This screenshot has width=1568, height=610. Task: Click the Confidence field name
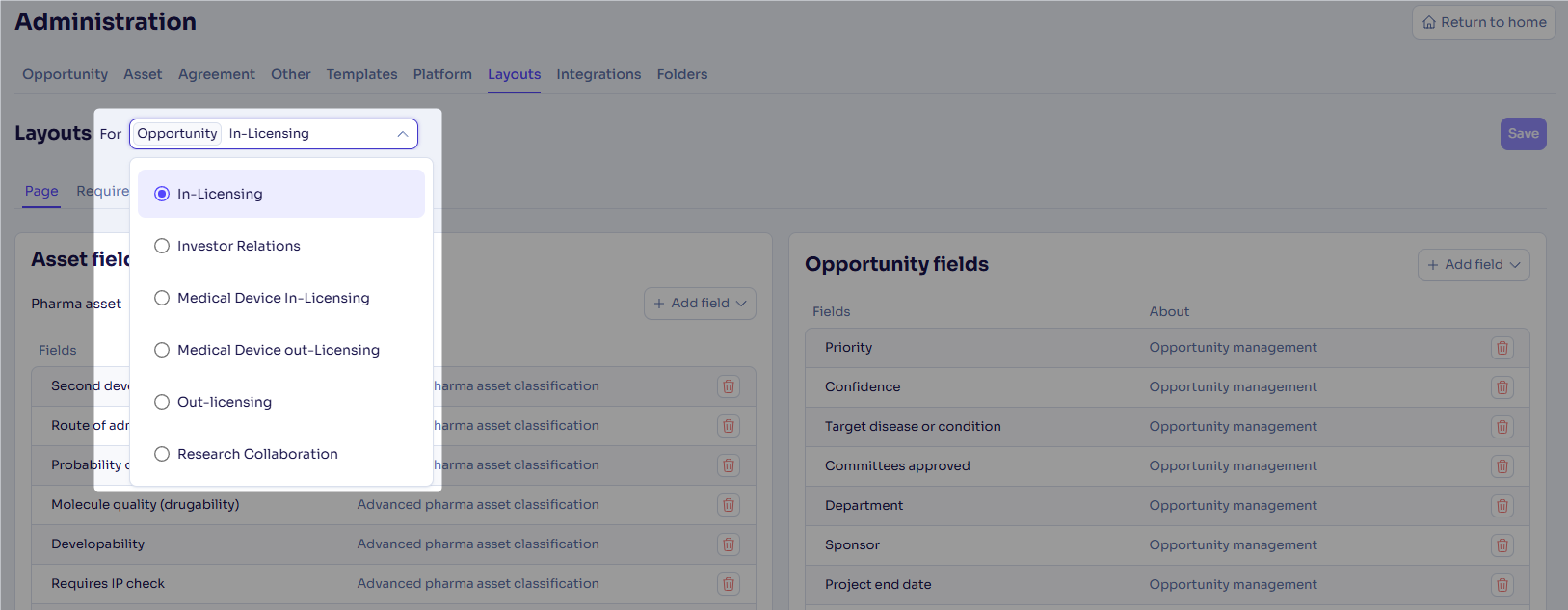pos(863,387)
